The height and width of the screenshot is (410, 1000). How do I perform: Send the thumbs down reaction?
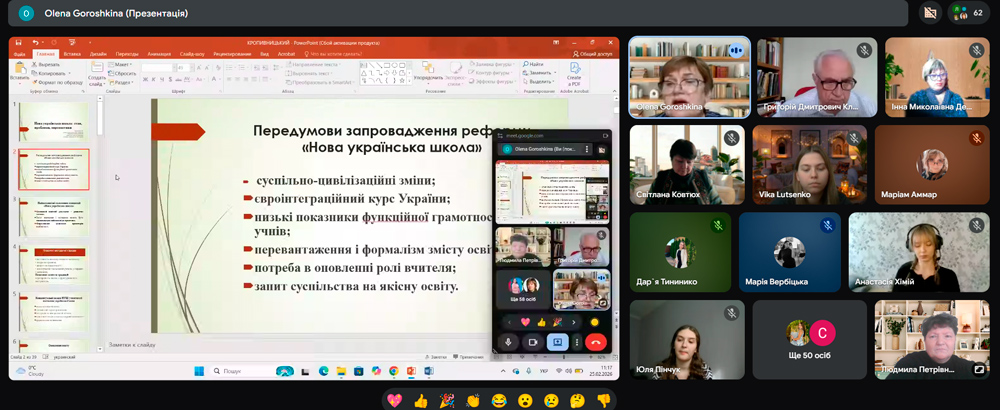tap(604, 399)
